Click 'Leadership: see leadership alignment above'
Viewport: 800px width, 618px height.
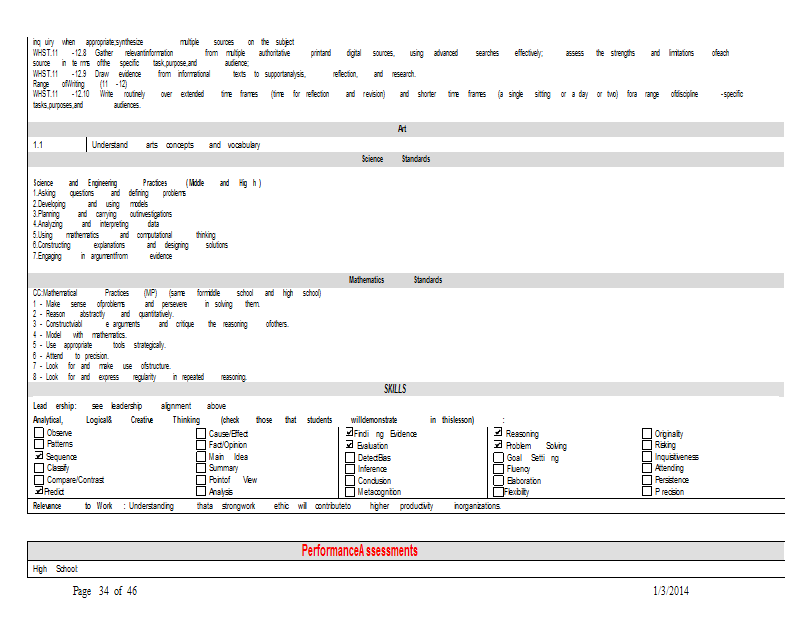coord(130,406)
